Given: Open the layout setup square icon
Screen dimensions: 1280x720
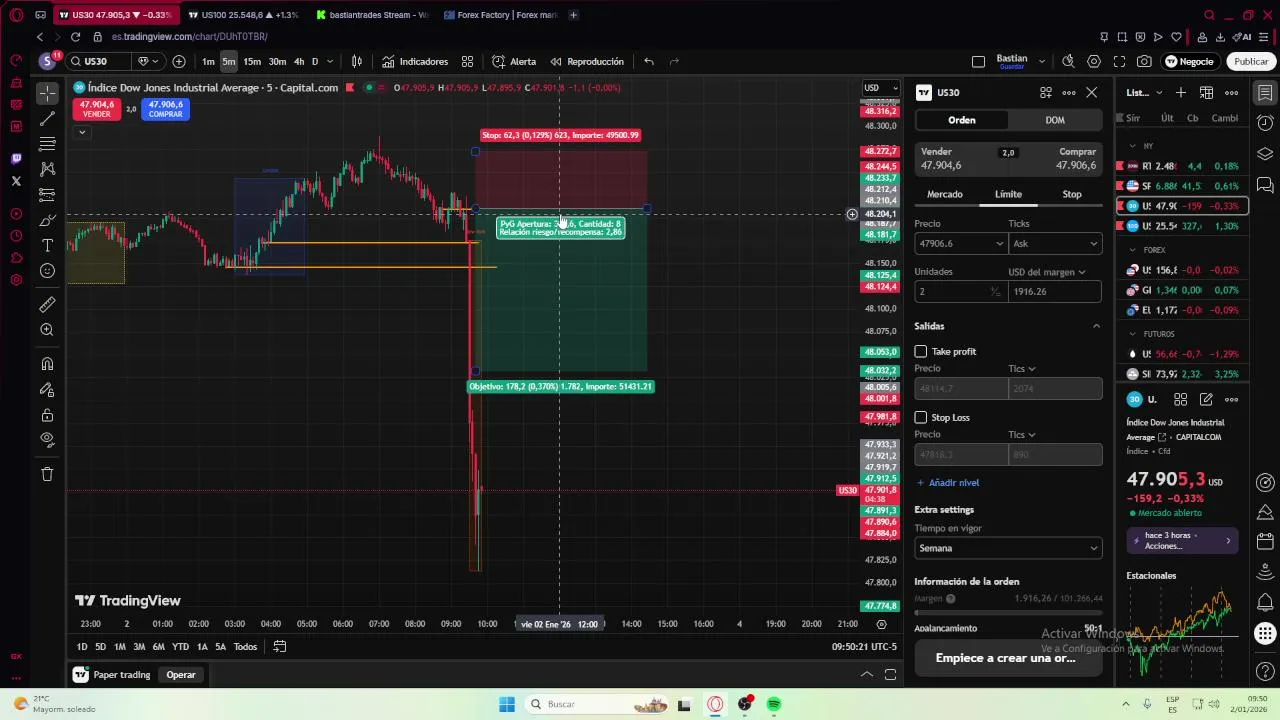Looking at the screenshot, I should click(978, 62).
